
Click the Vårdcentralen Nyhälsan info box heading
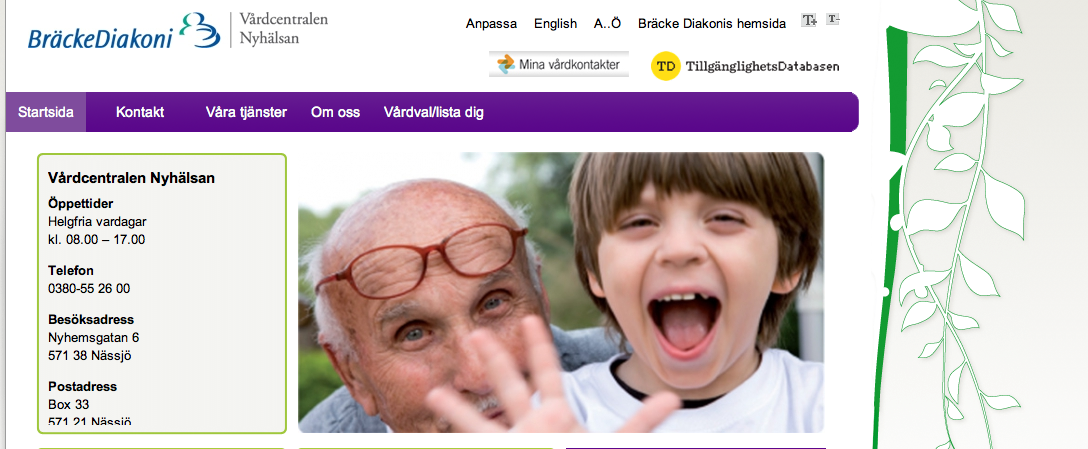131,178
